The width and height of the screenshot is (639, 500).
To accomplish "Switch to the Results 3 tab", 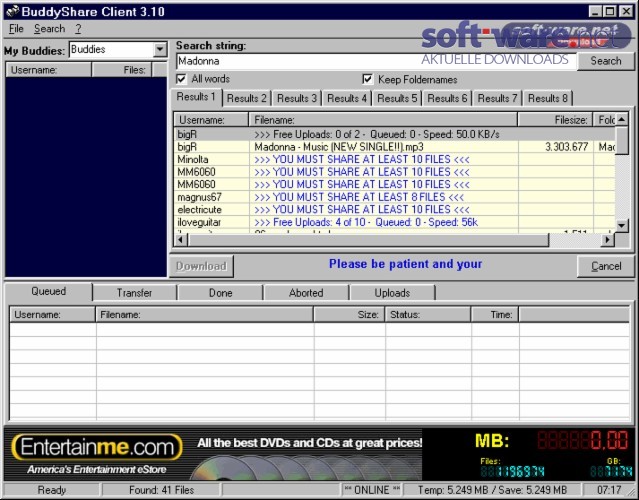I will pyautogui.click(x=297, y=98).
